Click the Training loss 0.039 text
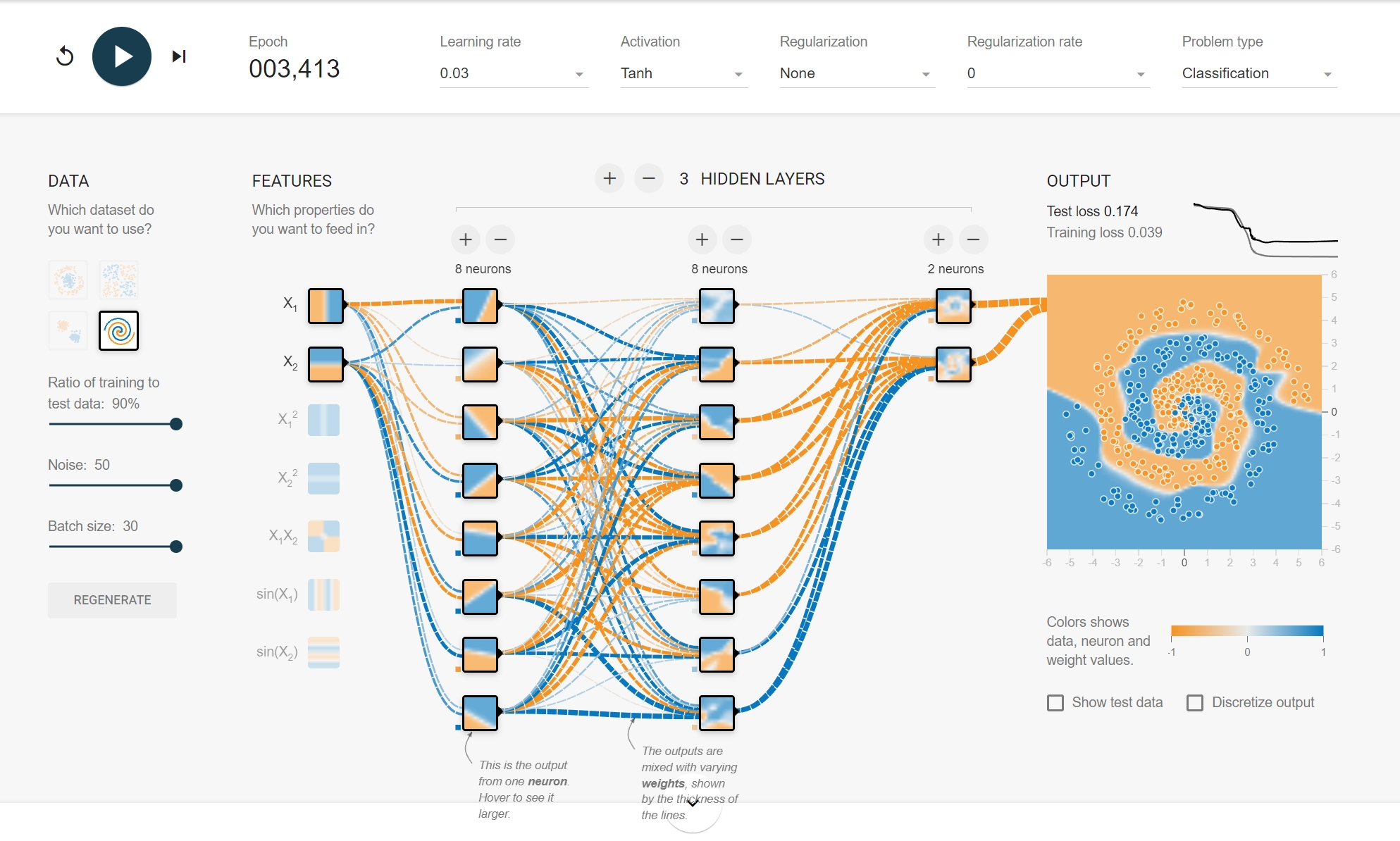 [x=1104, y=232]
